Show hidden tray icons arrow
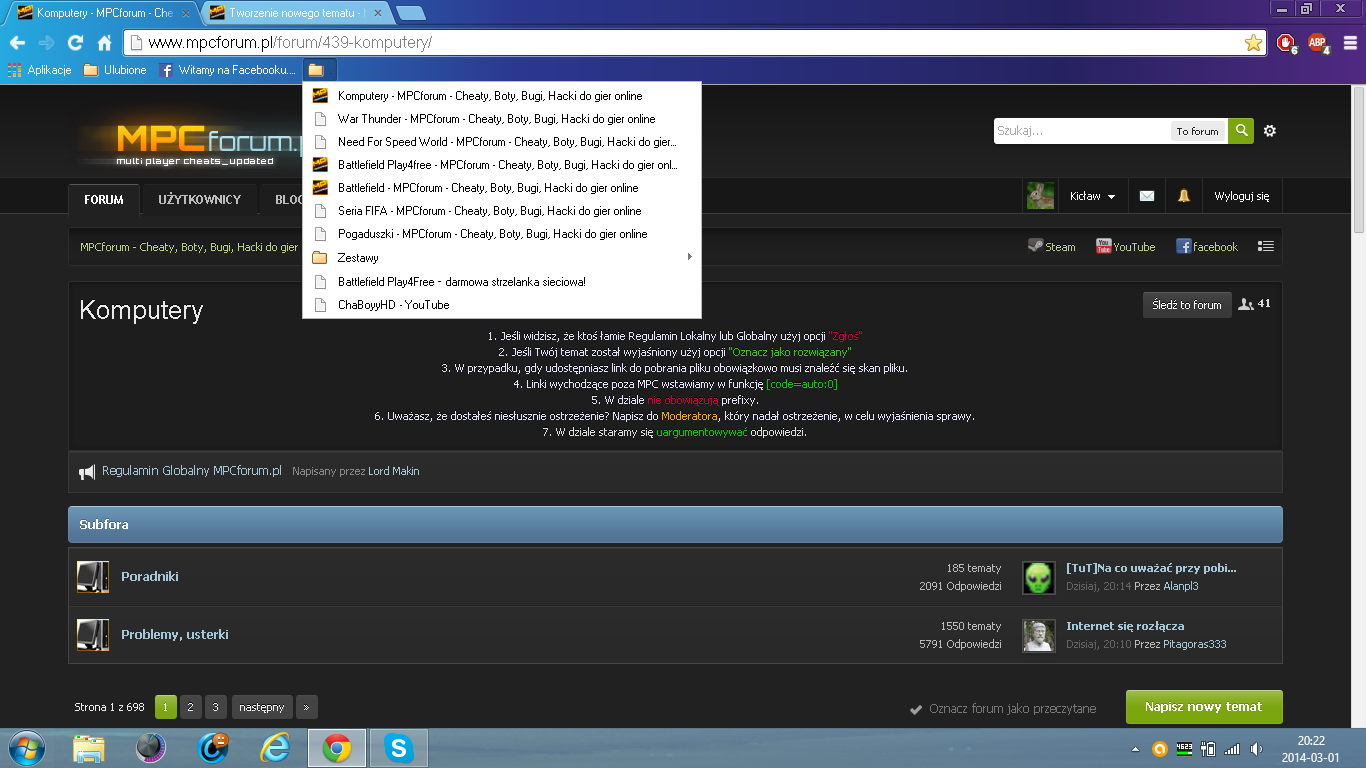Image resolution: width=1366 pixels, height=768 pixels. click(x=1135, y=748)
